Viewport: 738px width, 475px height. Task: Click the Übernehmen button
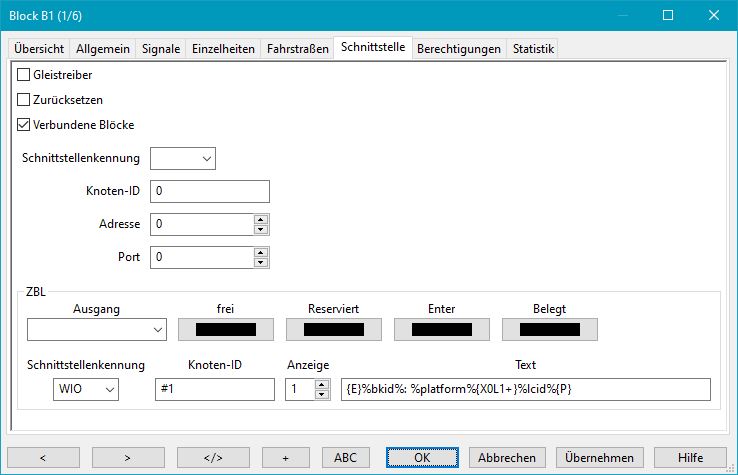click(x=600, y=457)
